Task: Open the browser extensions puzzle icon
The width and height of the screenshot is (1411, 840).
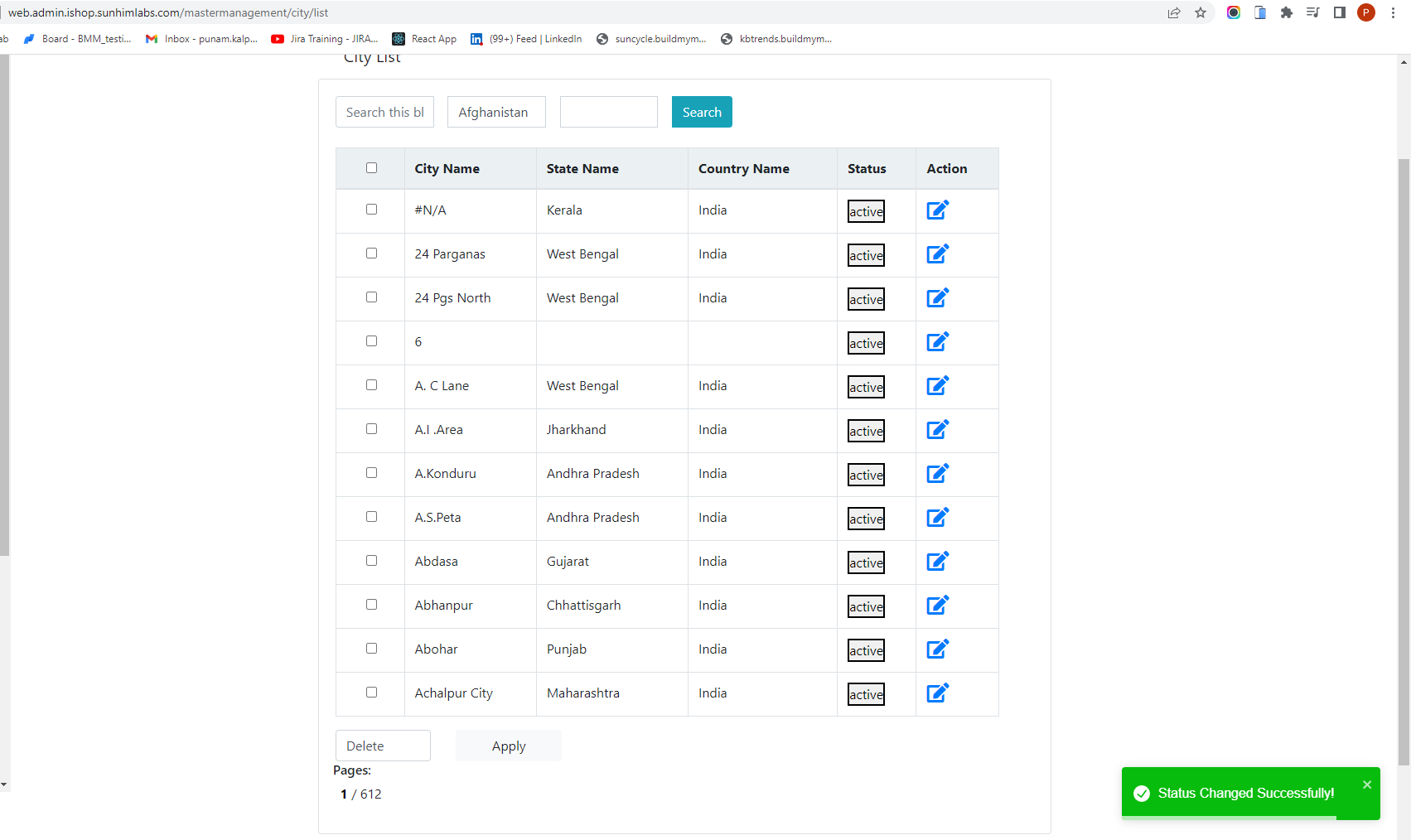Action: (x=1287, y=12)
